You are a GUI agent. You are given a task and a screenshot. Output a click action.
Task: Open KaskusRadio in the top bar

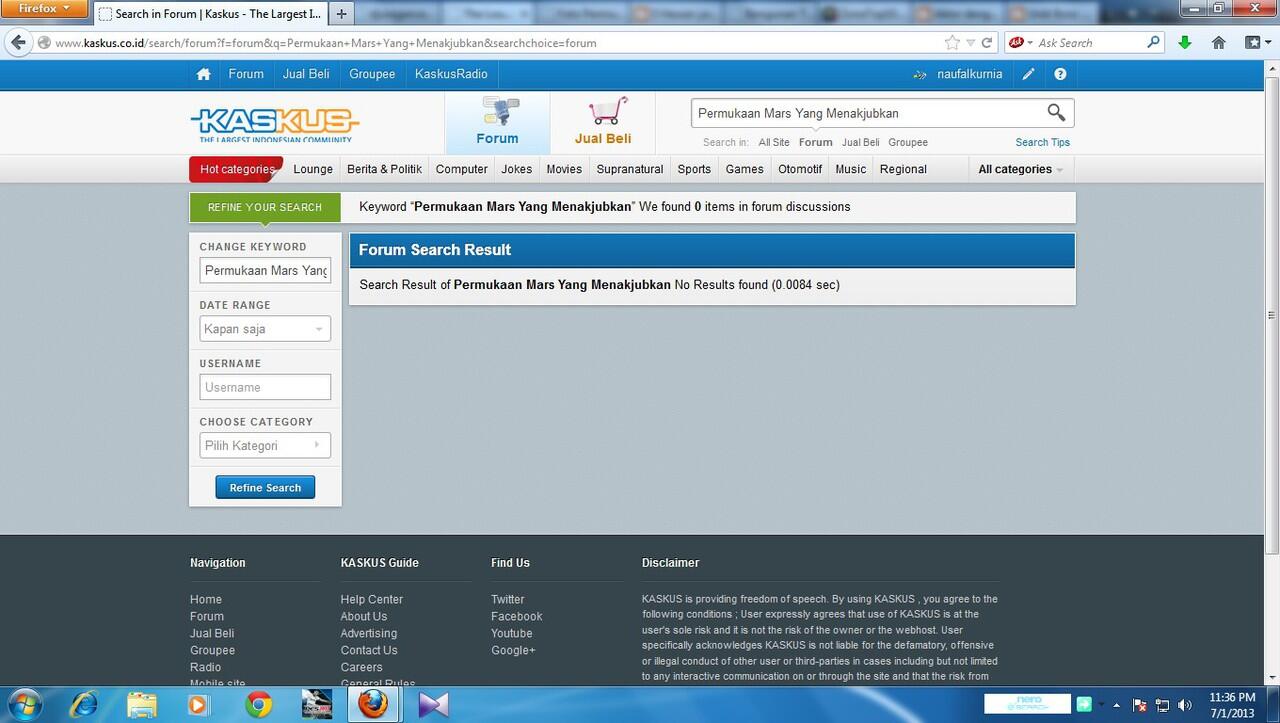tap(451, 74)
